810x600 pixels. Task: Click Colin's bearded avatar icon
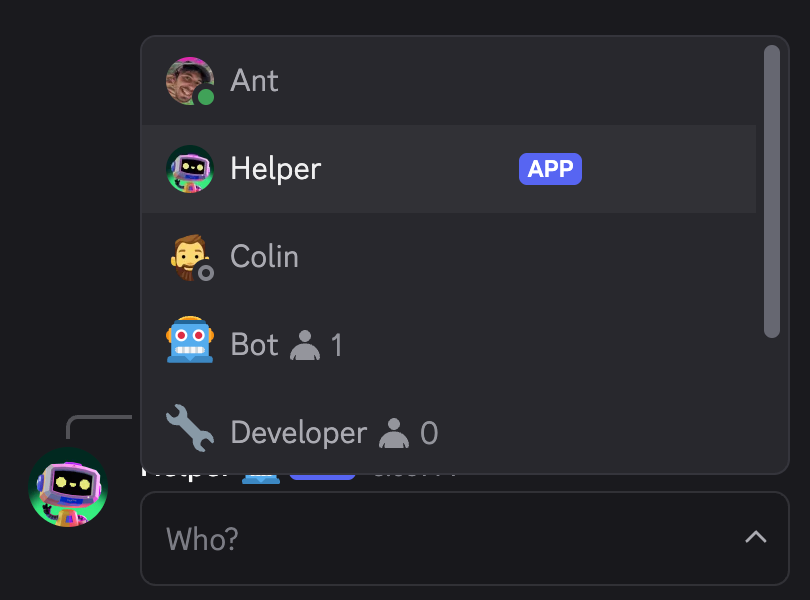coord(189,257)
